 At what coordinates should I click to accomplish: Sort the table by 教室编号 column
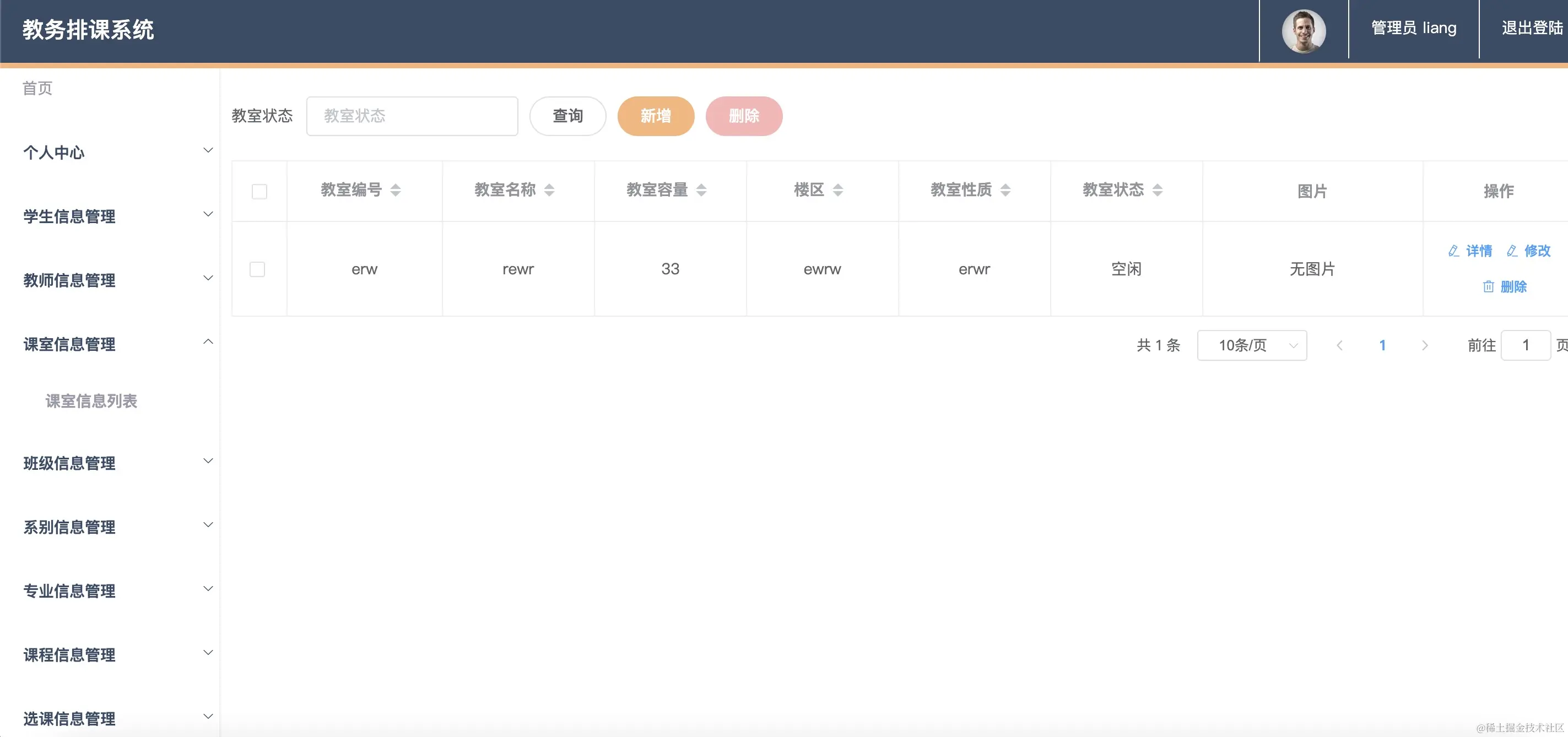tap(396, 190)
